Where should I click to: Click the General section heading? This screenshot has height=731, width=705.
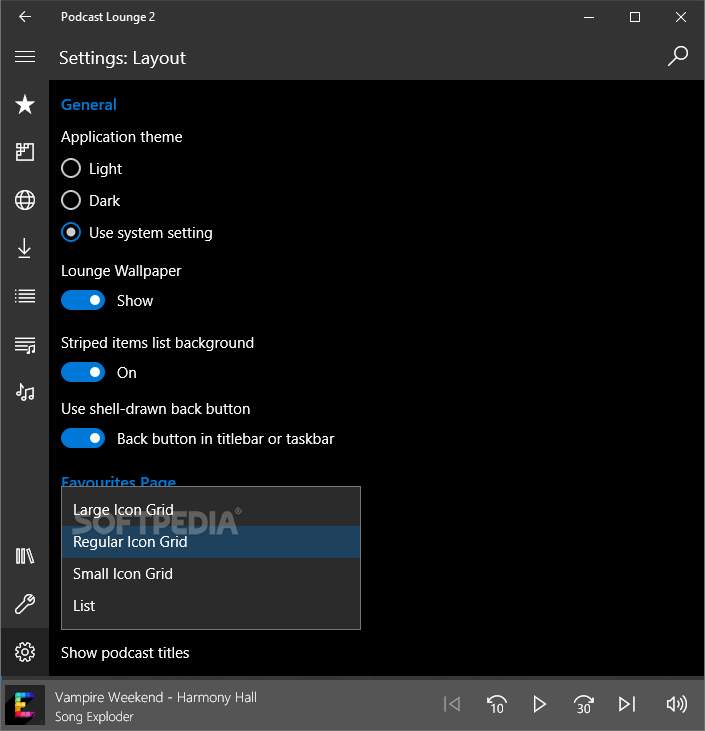point(89,104)
